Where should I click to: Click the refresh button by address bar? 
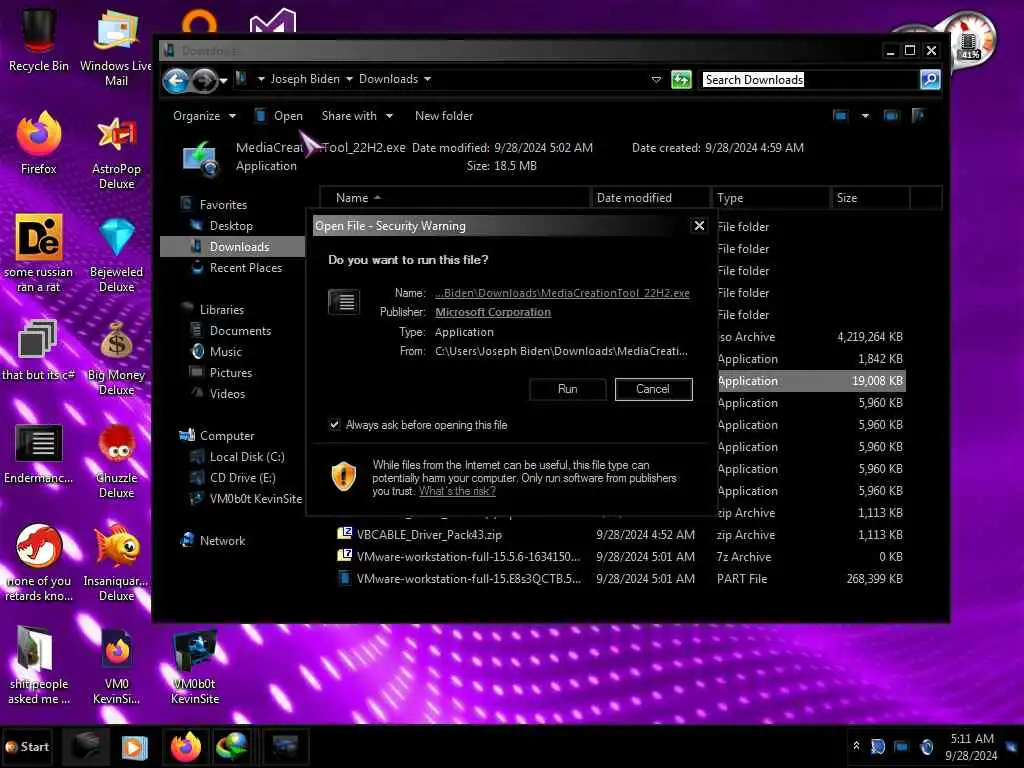tap(681, 80)
